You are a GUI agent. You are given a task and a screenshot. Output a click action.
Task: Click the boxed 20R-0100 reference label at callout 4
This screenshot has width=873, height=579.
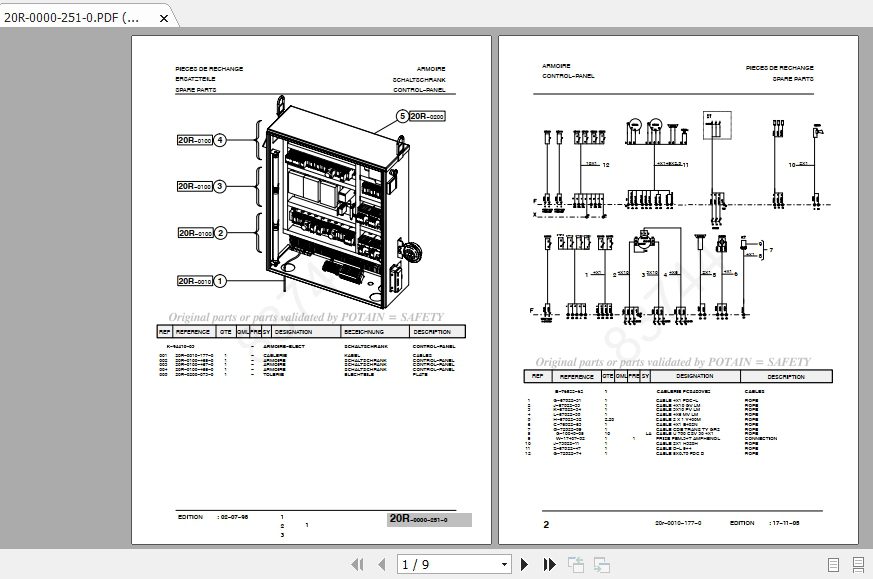coord(194,140)
